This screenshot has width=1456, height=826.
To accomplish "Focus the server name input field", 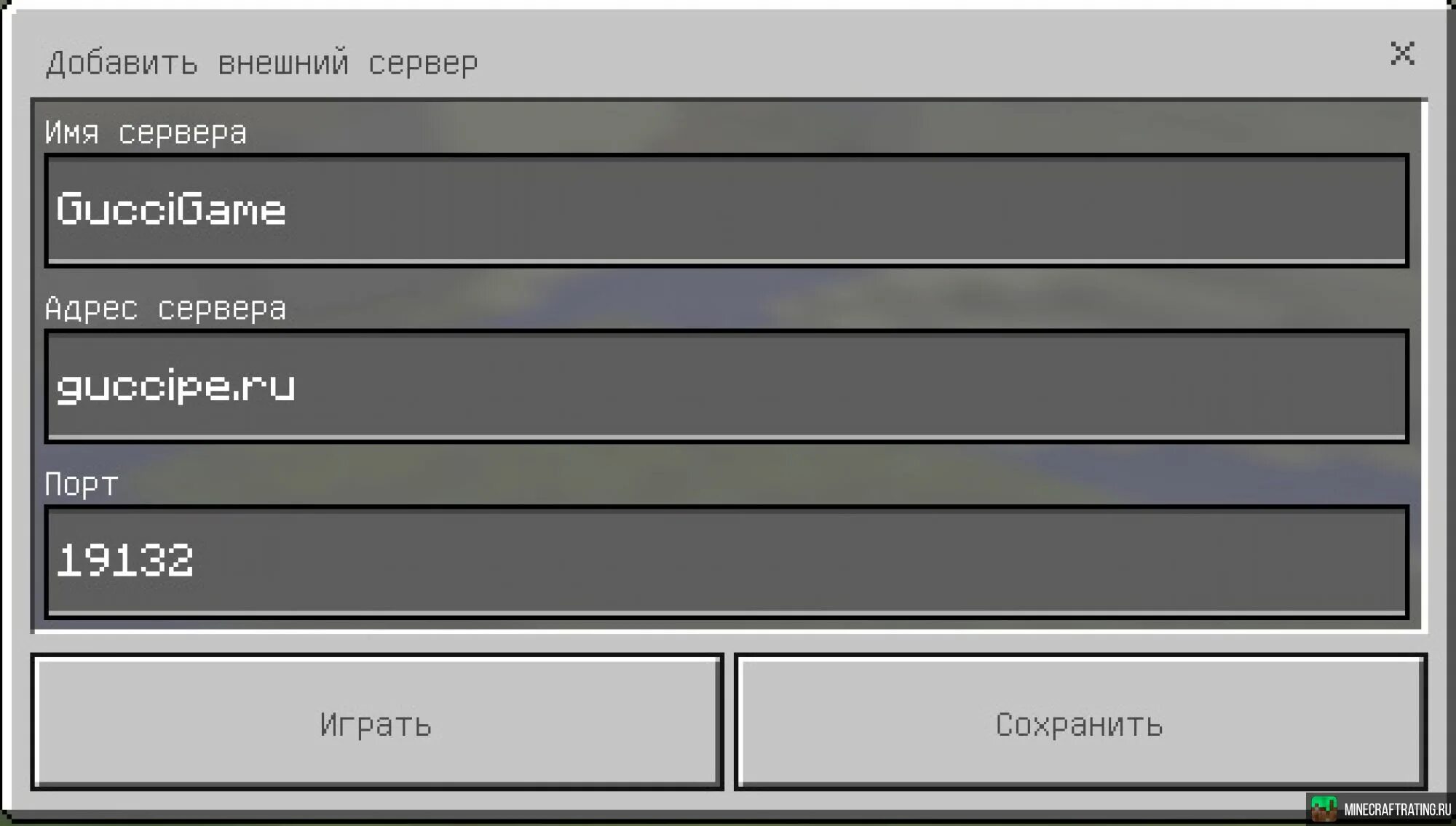I will pos(727,210).
